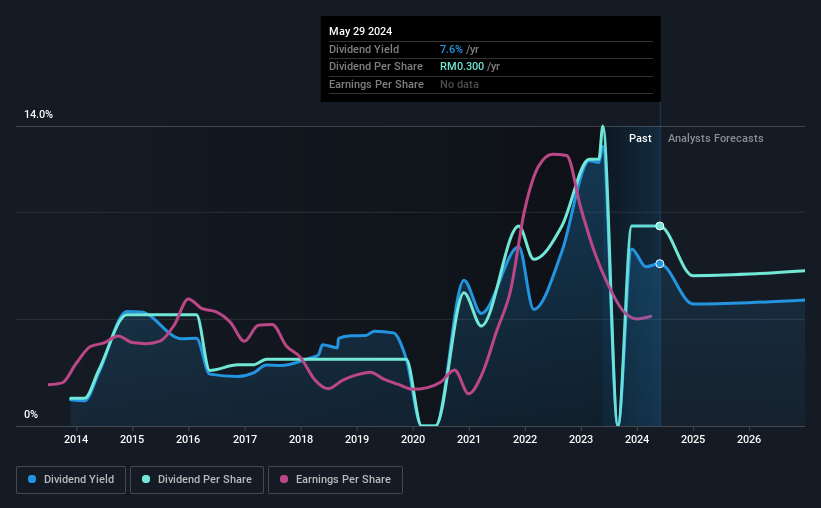This screenshot has height=508, width=821.
Task: Click the May 29 2024 tooltip date
Action: (x=360, y=31)
